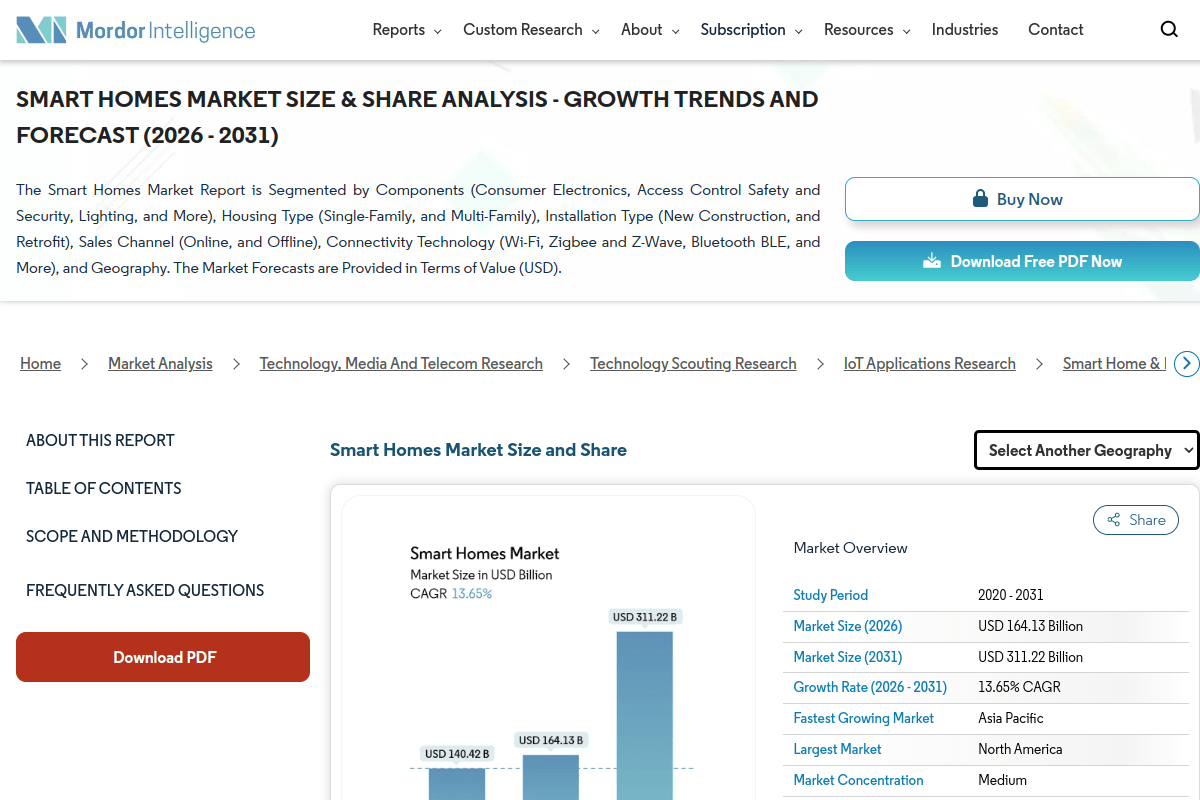The height and width of the screenshot is (800, 1200).
Task: Expand the About menu chevron
Action: click(x=675, y=32)
